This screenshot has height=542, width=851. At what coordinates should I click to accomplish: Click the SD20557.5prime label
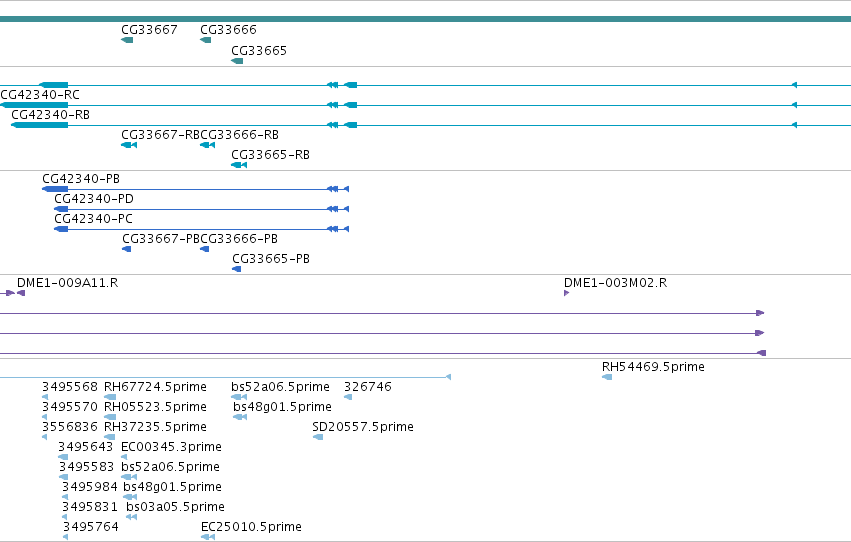click(x=363, y=427)
